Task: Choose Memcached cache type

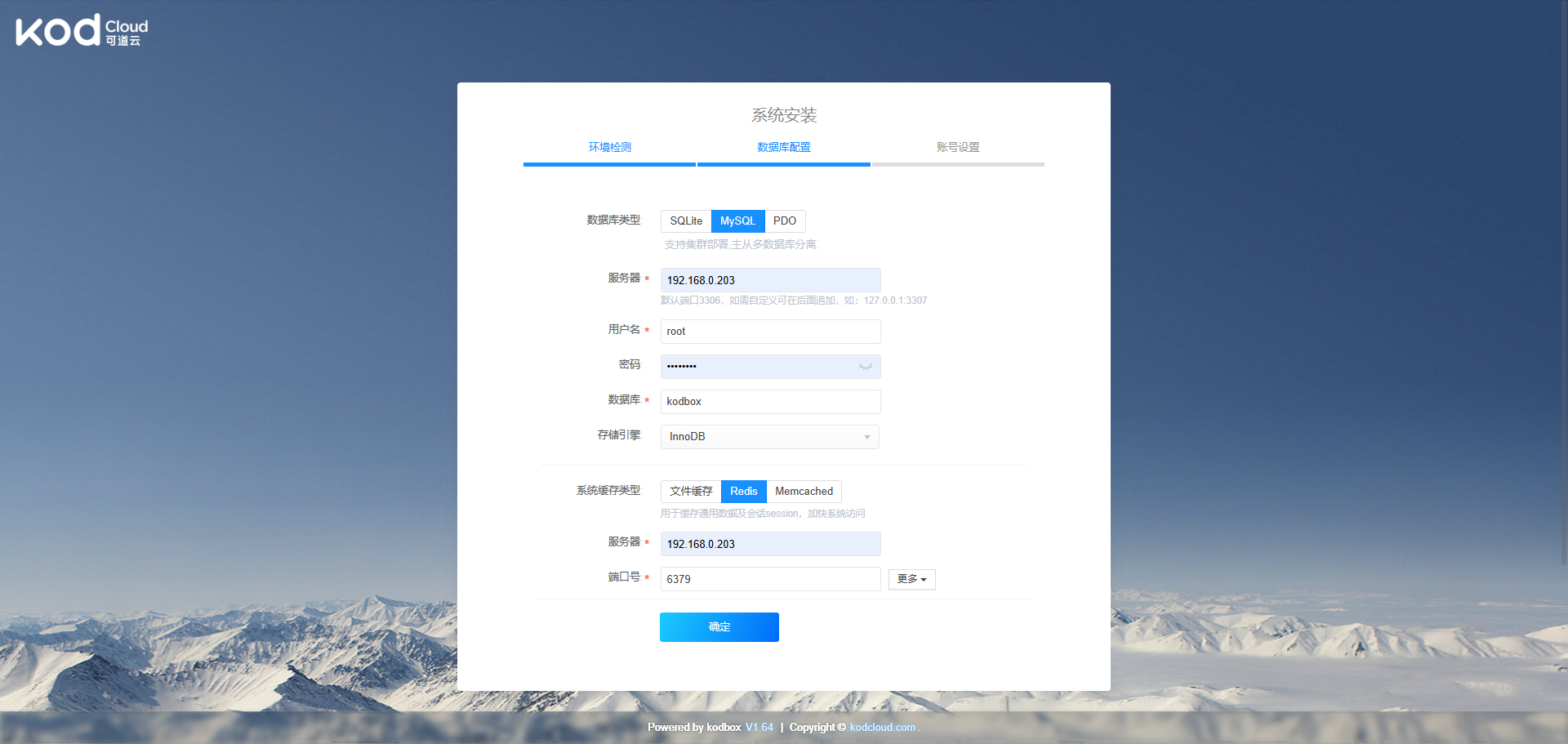Action: point(804,492)
